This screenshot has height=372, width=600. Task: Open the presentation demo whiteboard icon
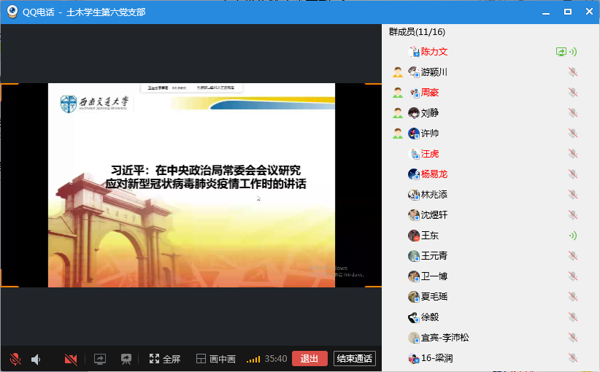click(126, 359)
